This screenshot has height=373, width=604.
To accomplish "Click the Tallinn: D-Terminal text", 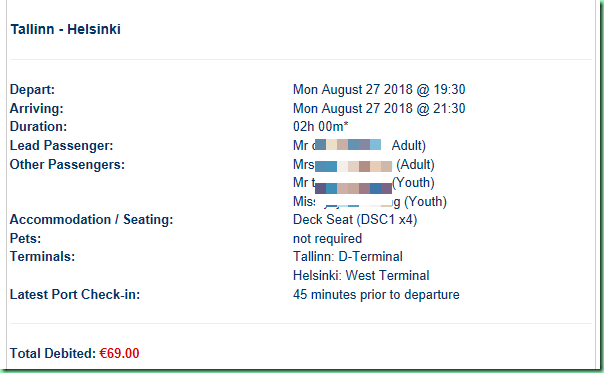I will [x=348, y=257].
